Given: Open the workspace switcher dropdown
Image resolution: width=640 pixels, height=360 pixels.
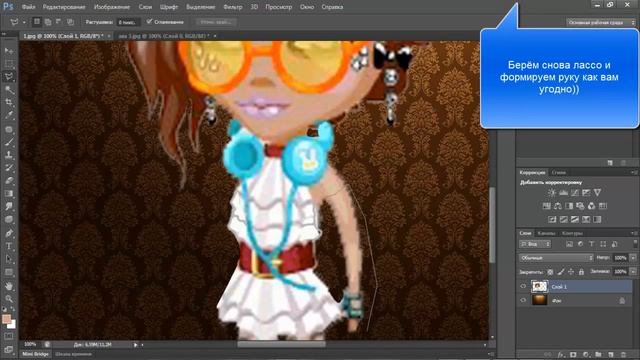Looking at the screenshot, I should [601, 22].
